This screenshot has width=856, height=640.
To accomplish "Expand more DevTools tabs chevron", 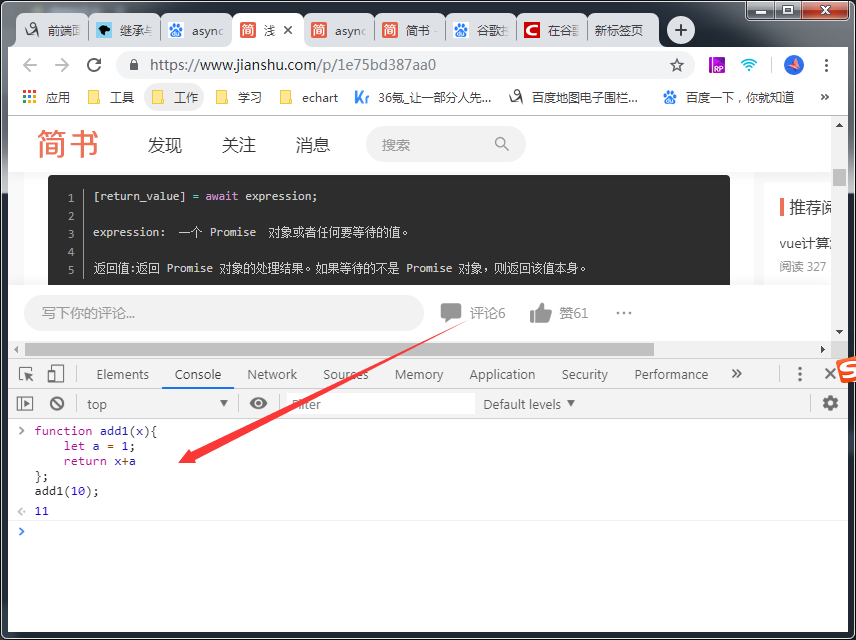I will pyautogui.click(x=736, y=374).
